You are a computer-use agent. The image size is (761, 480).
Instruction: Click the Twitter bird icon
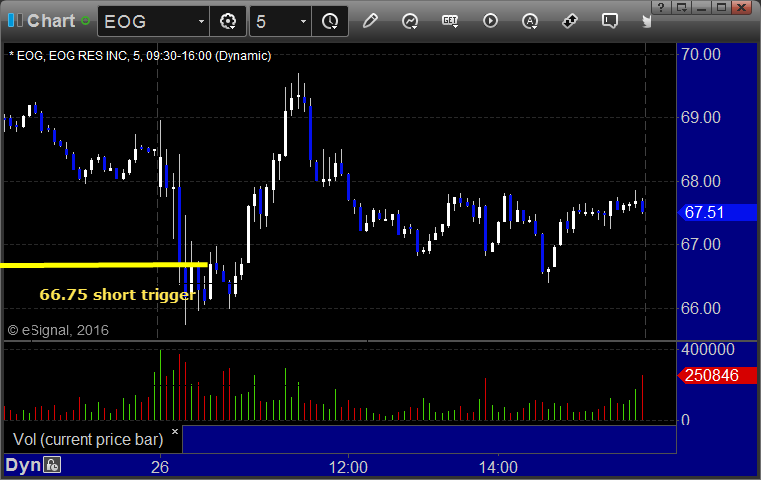pos(646,21)
